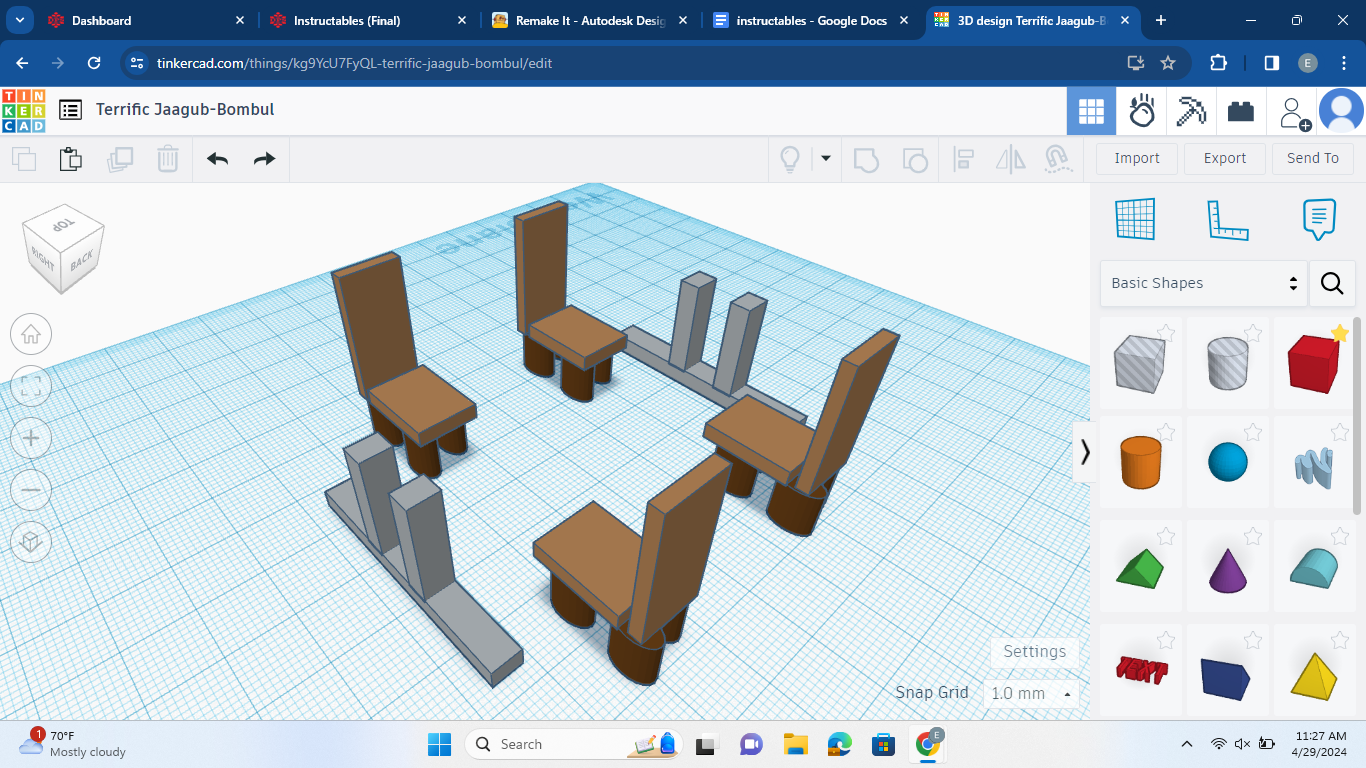1366x768 pixels.
Task: Switch to Remake It Autodesk tab
Action: click(590, 20)
